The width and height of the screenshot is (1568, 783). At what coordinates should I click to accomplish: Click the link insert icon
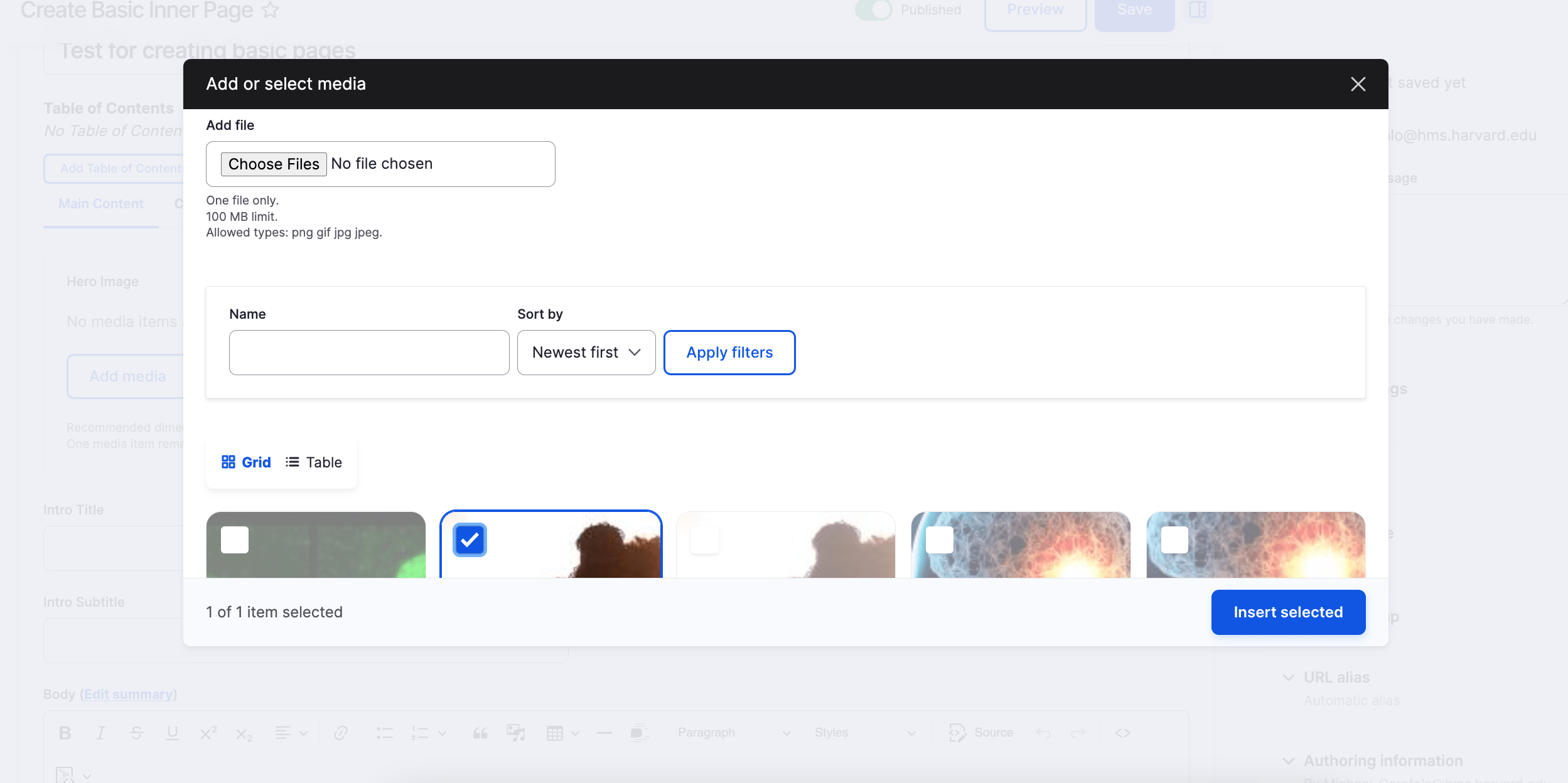[x=341, y=733]
